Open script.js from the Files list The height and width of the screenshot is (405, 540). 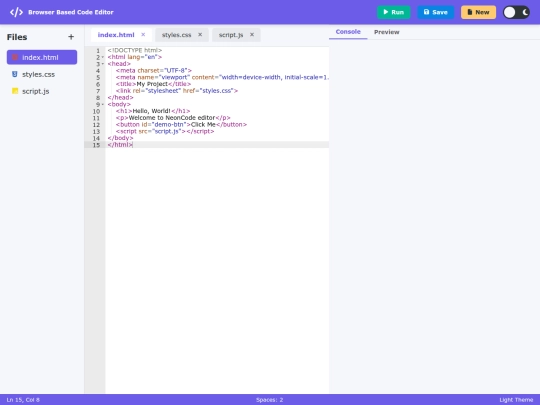42,91
